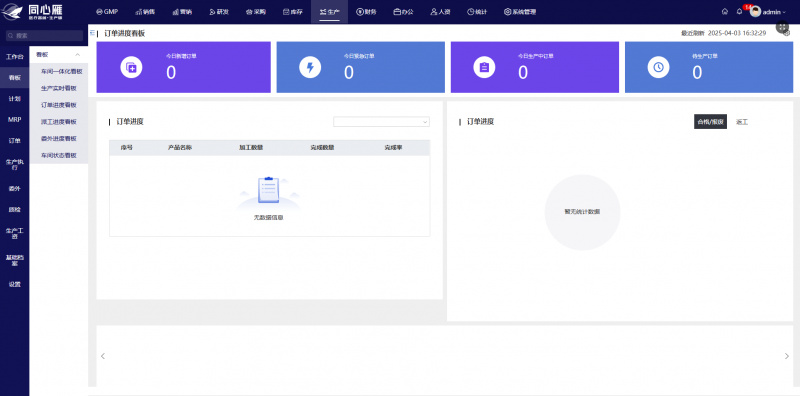Open the GMP top menu

click(107, 12)
